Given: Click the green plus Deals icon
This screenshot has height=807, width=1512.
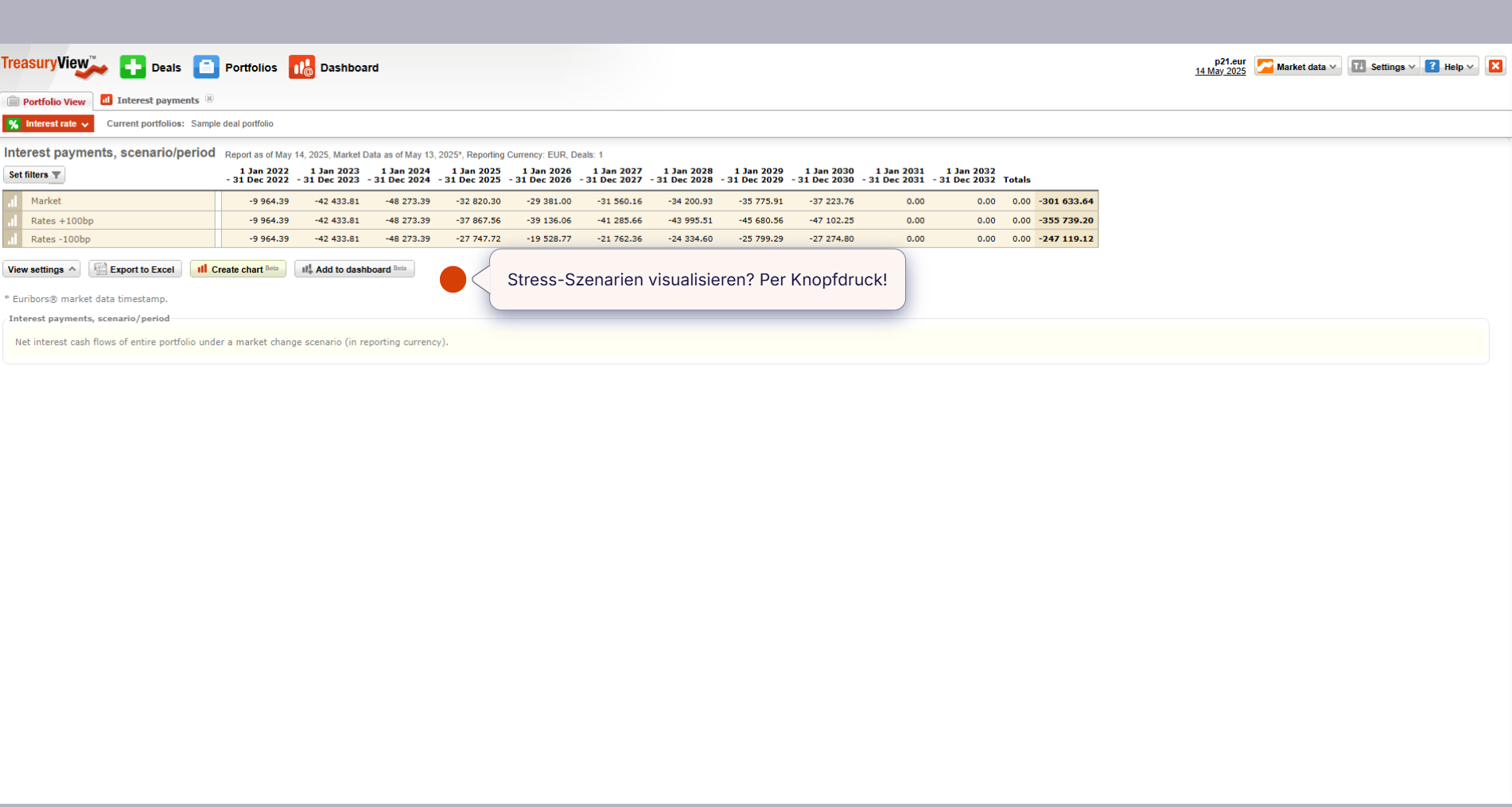Looking at the screenshot, I should coord(133,68).
